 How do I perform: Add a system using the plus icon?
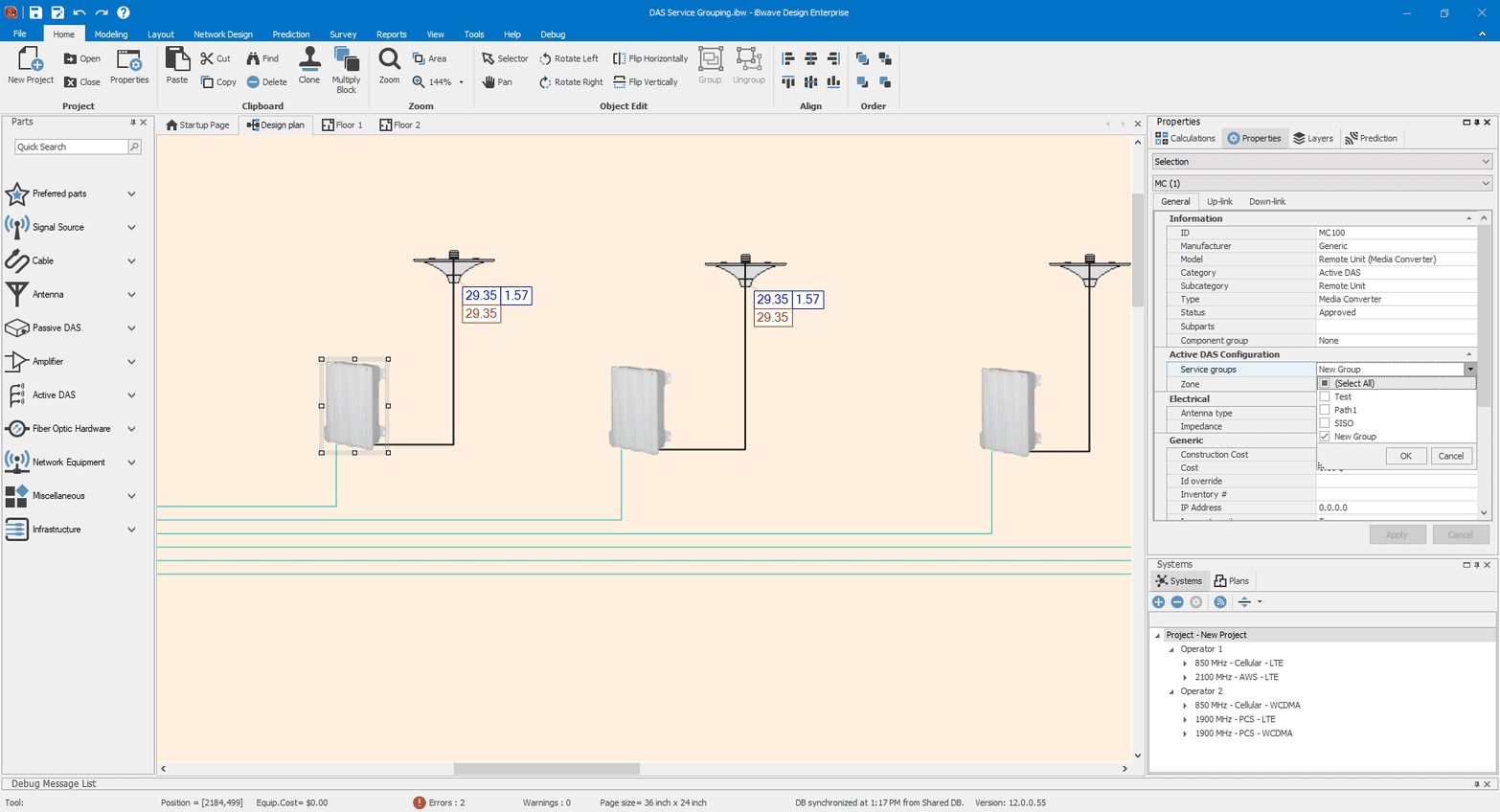1158,601
